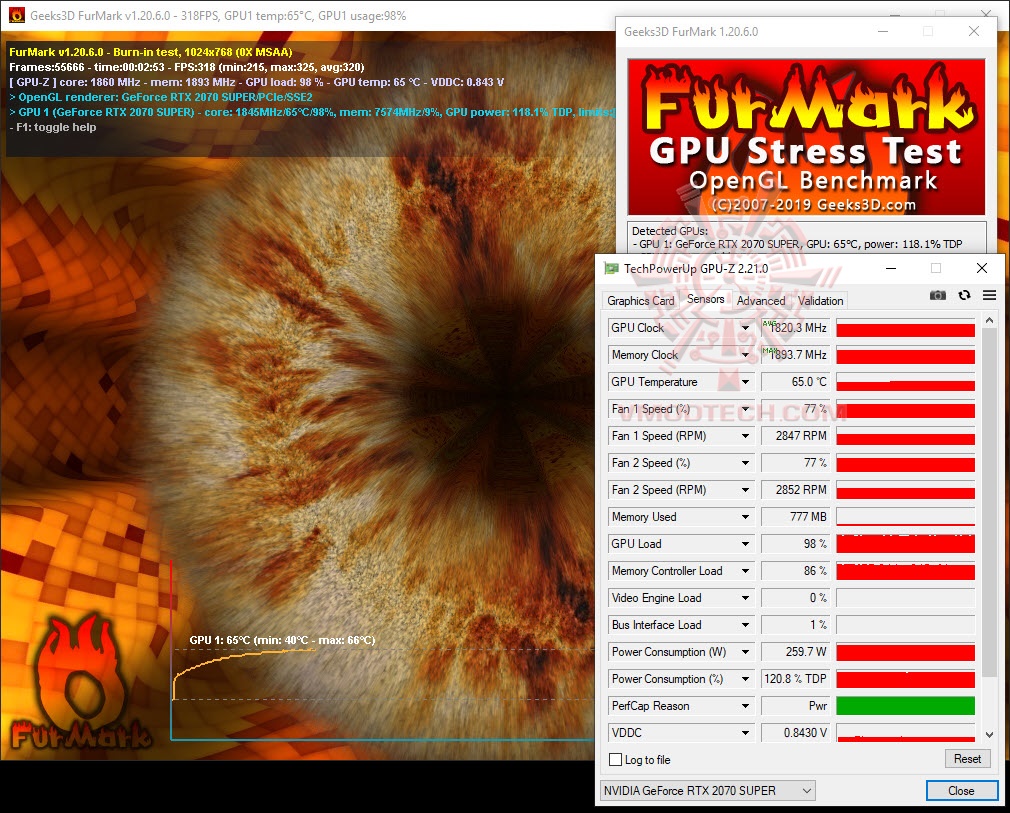Click the F1: toggle help overlay text
The height and width of the screenshot is (813, 1010).
coord(53,127)
